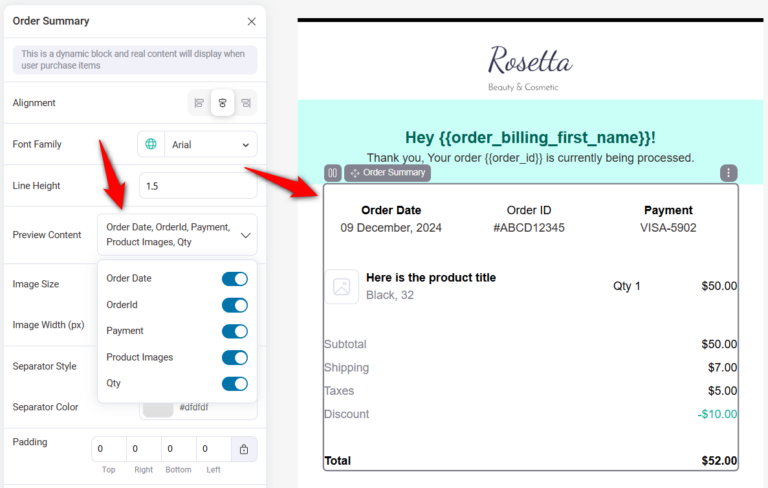Open the Arial font family dropdown

209,144
